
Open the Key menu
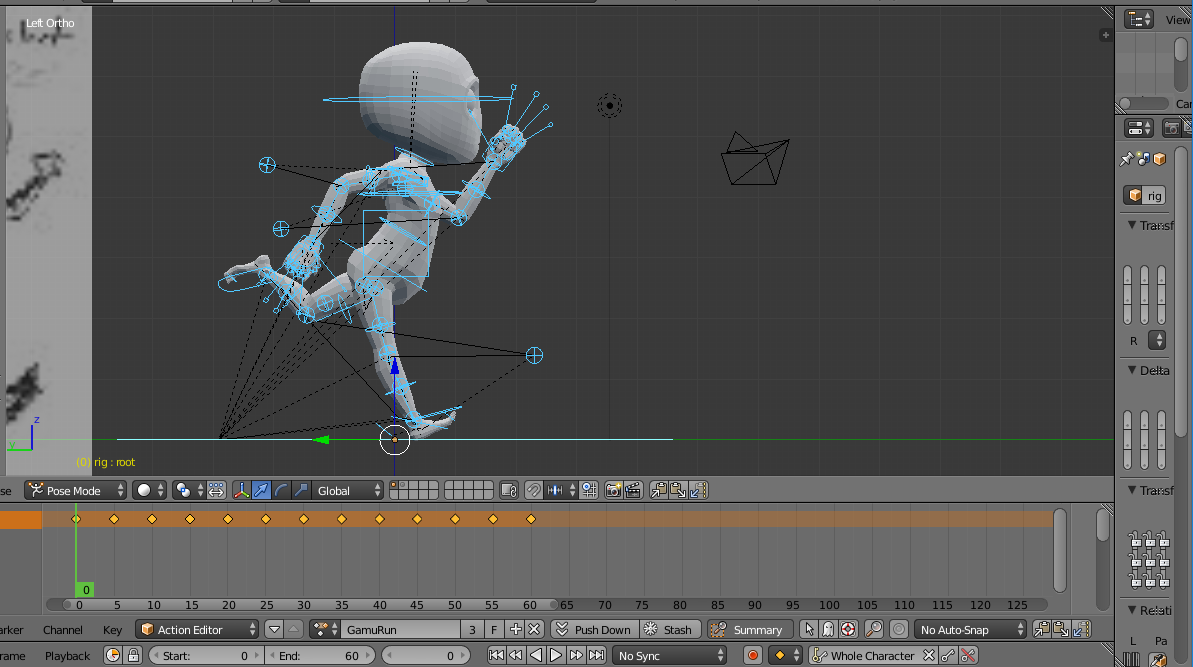tap(112, 630)
